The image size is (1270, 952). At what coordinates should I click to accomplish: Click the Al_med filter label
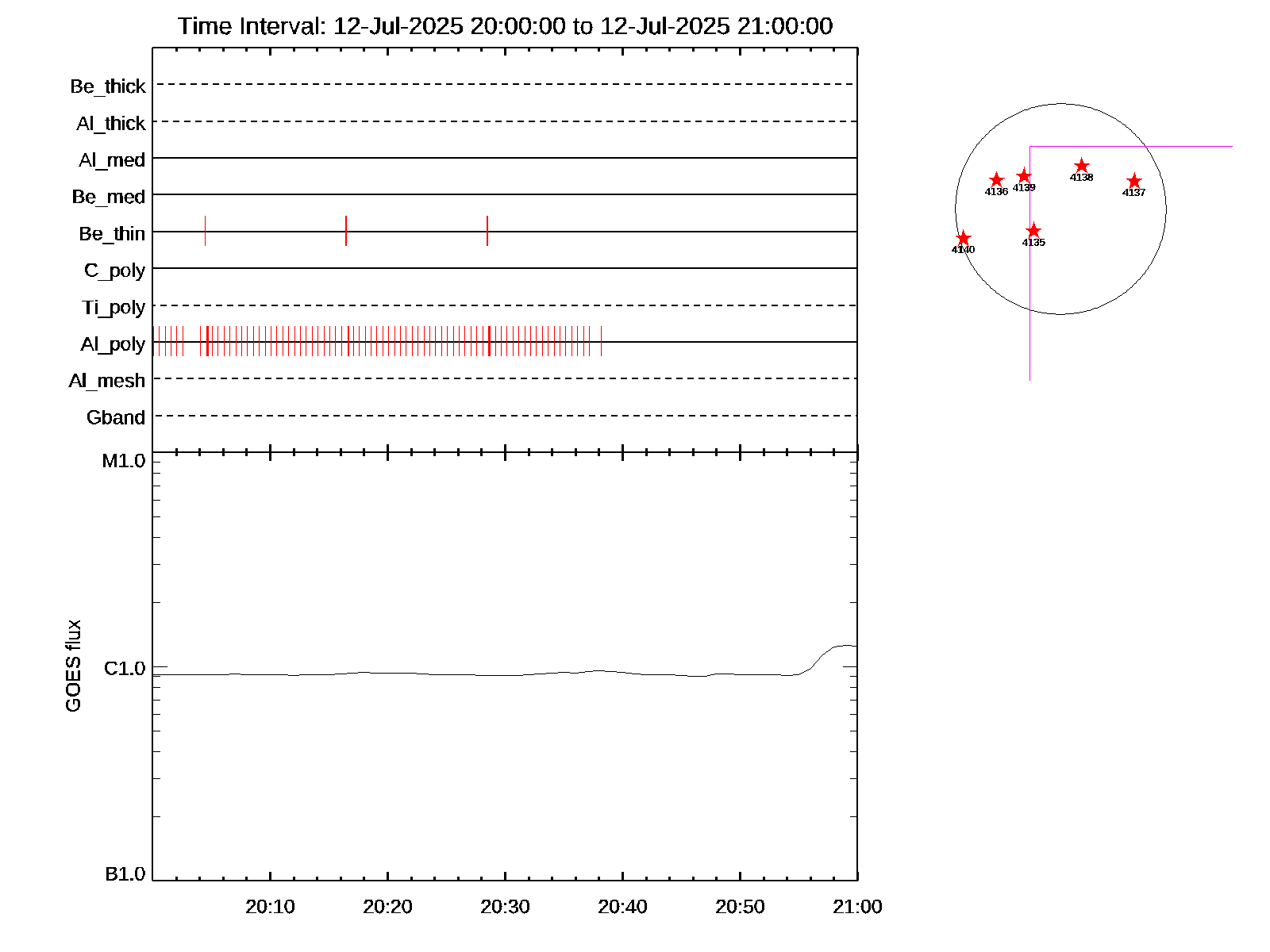pyautogui.click(x=112, y=160)
